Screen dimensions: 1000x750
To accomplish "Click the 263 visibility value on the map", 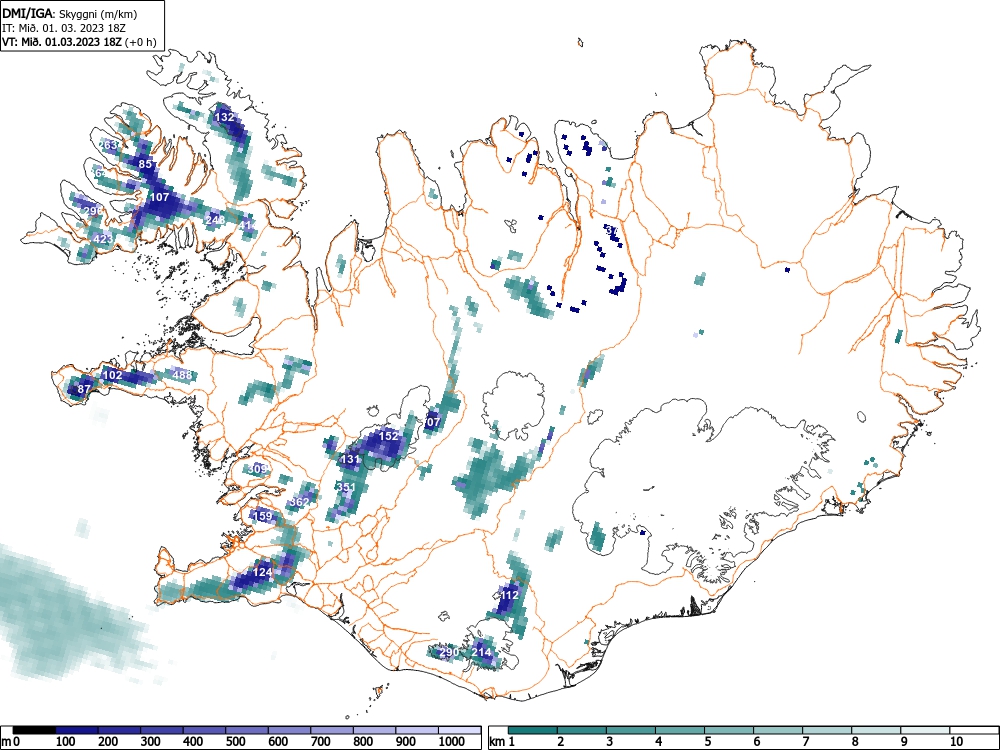I will click(x=108, y=145).
